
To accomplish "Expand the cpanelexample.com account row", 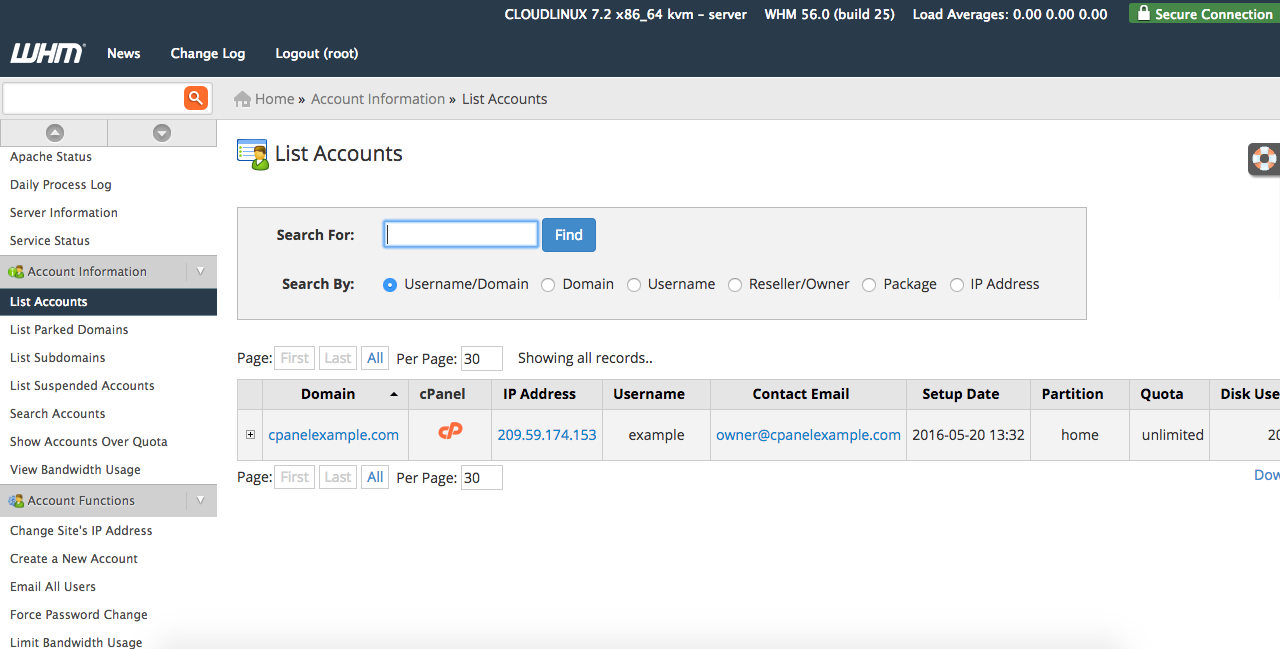I will coord(250,435).
